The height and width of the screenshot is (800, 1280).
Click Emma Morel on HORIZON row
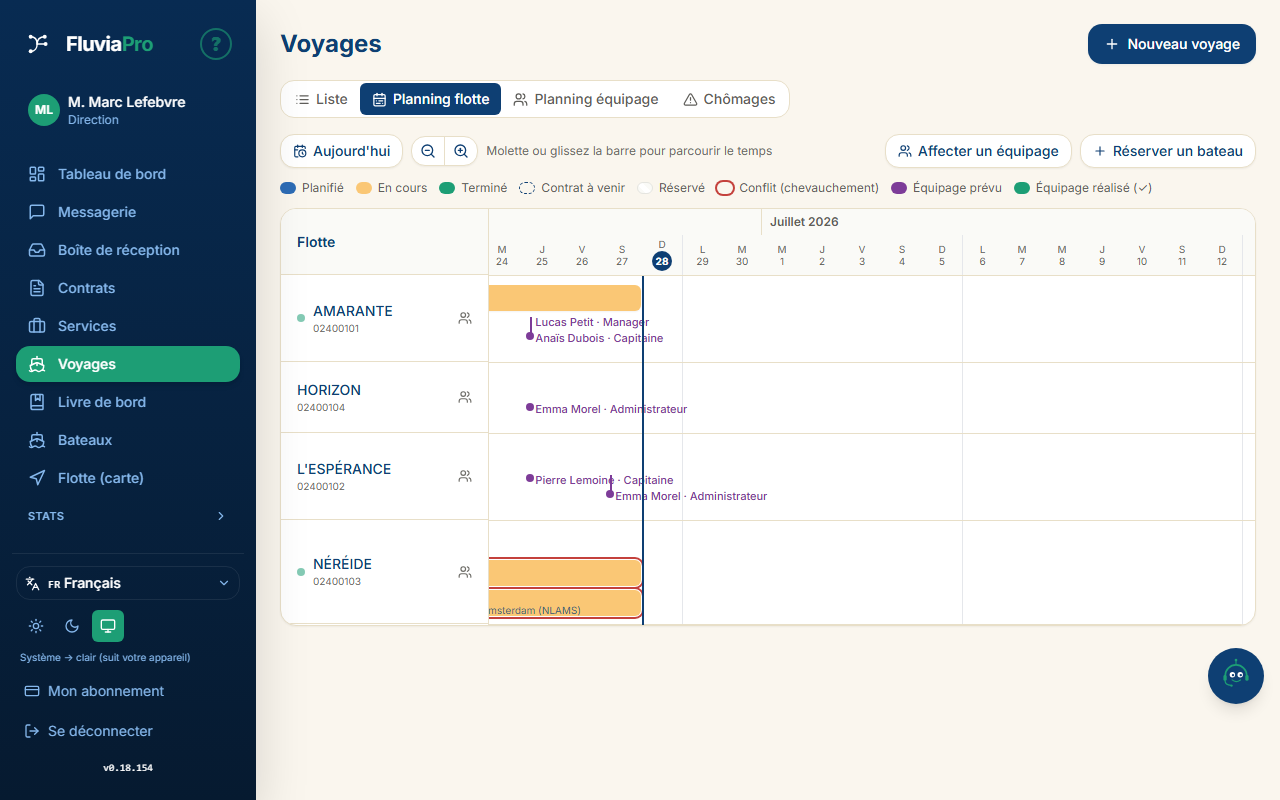pos(611,409)
